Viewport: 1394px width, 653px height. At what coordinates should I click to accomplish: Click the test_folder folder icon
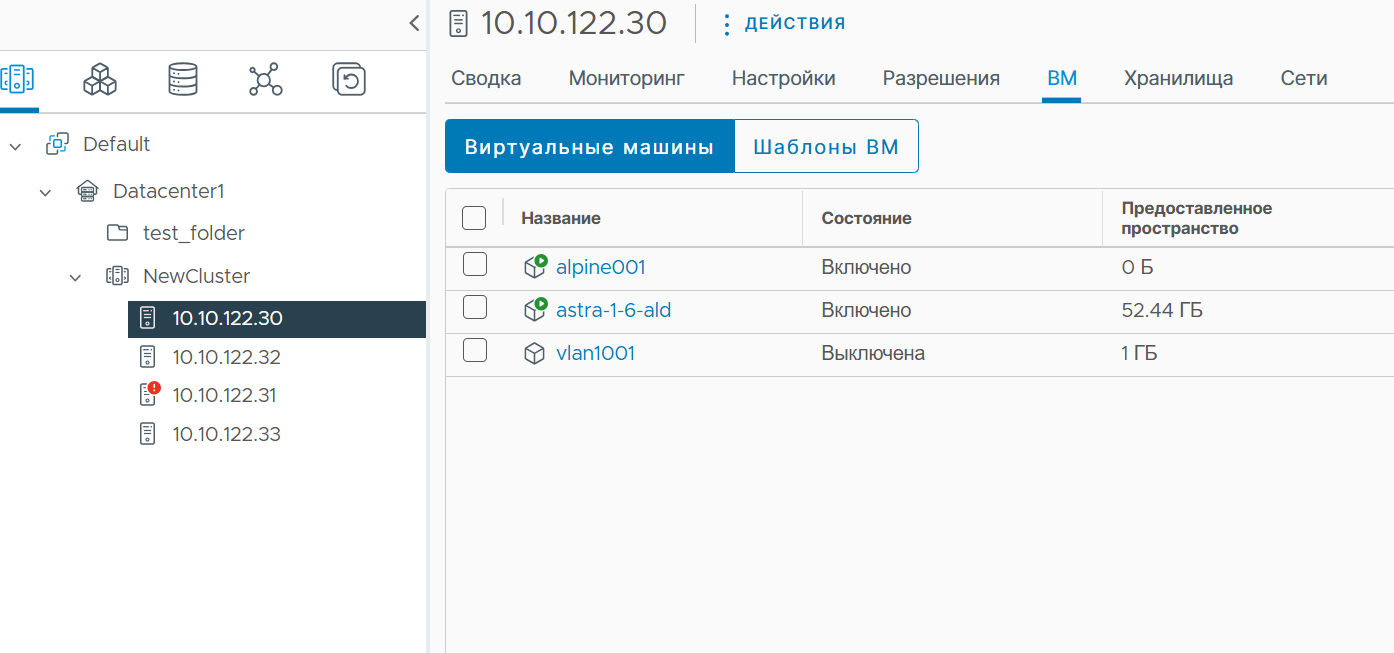117,233
